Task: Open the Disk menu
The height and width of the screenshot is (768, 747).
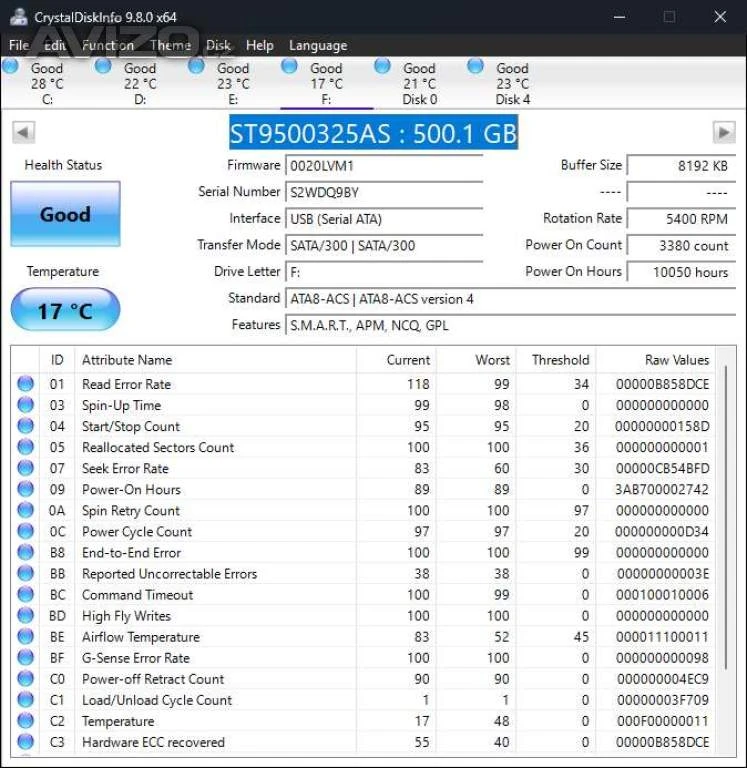Action: click(218, 45)
